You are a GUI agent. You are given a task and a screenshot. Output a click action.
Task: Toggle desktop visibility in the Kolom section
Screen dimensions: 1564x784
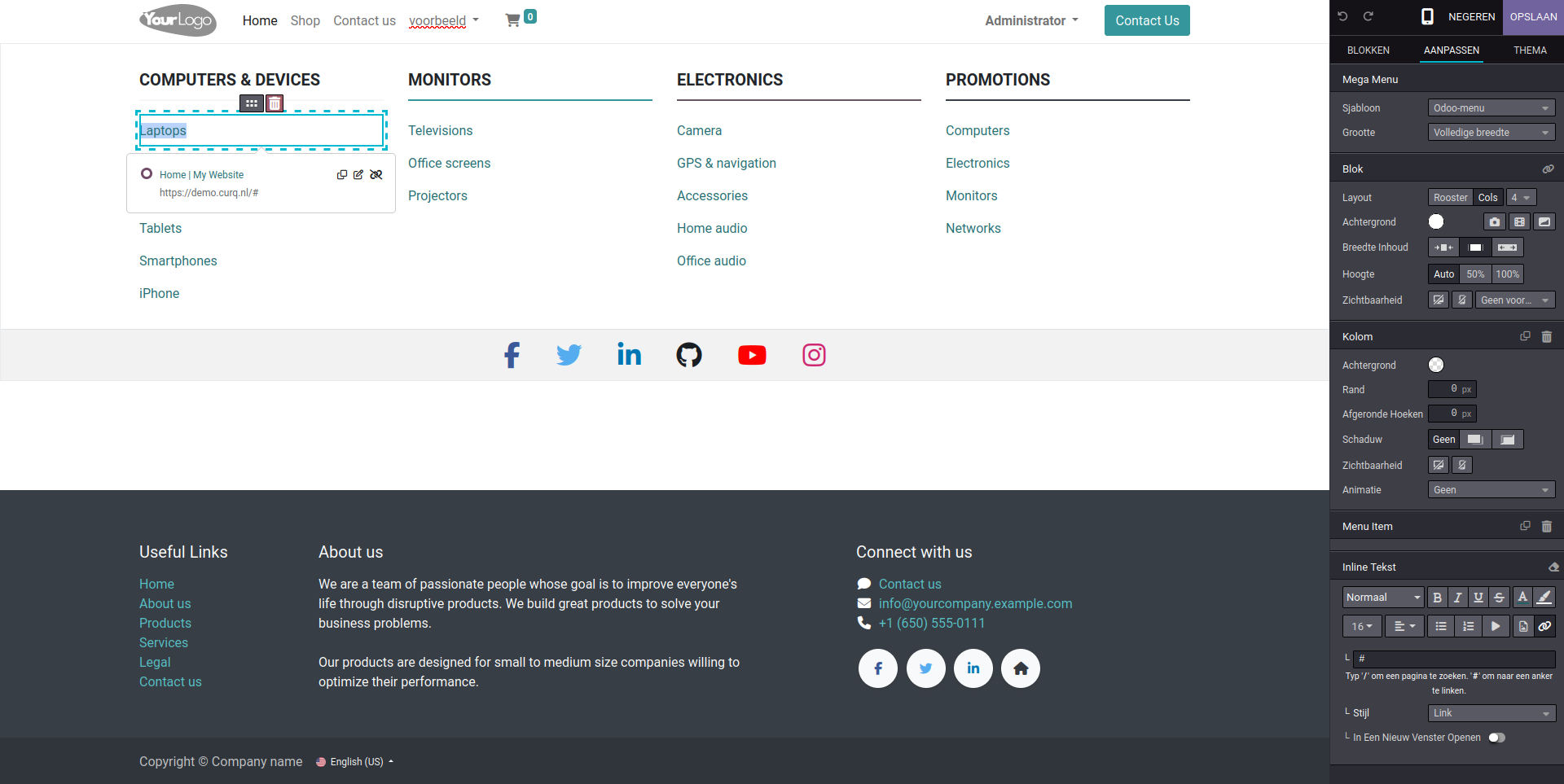tap(1437, 465)
